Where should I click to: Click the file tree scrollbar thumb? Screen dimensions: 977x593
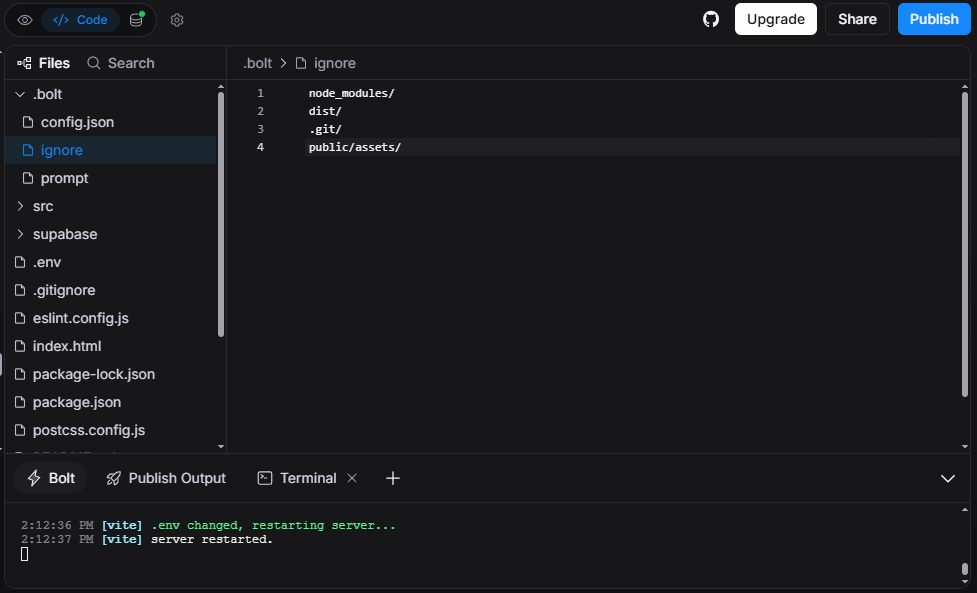pyautogui.click(x=221, y=214)
